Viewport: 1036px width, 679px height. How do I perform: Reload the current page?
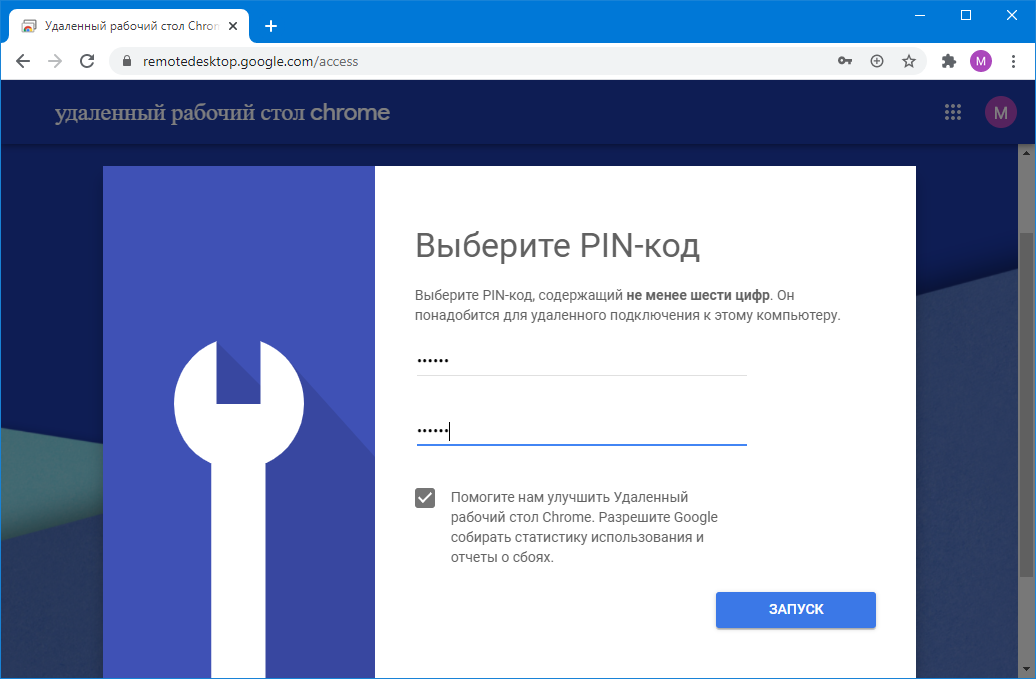(87, 61)
